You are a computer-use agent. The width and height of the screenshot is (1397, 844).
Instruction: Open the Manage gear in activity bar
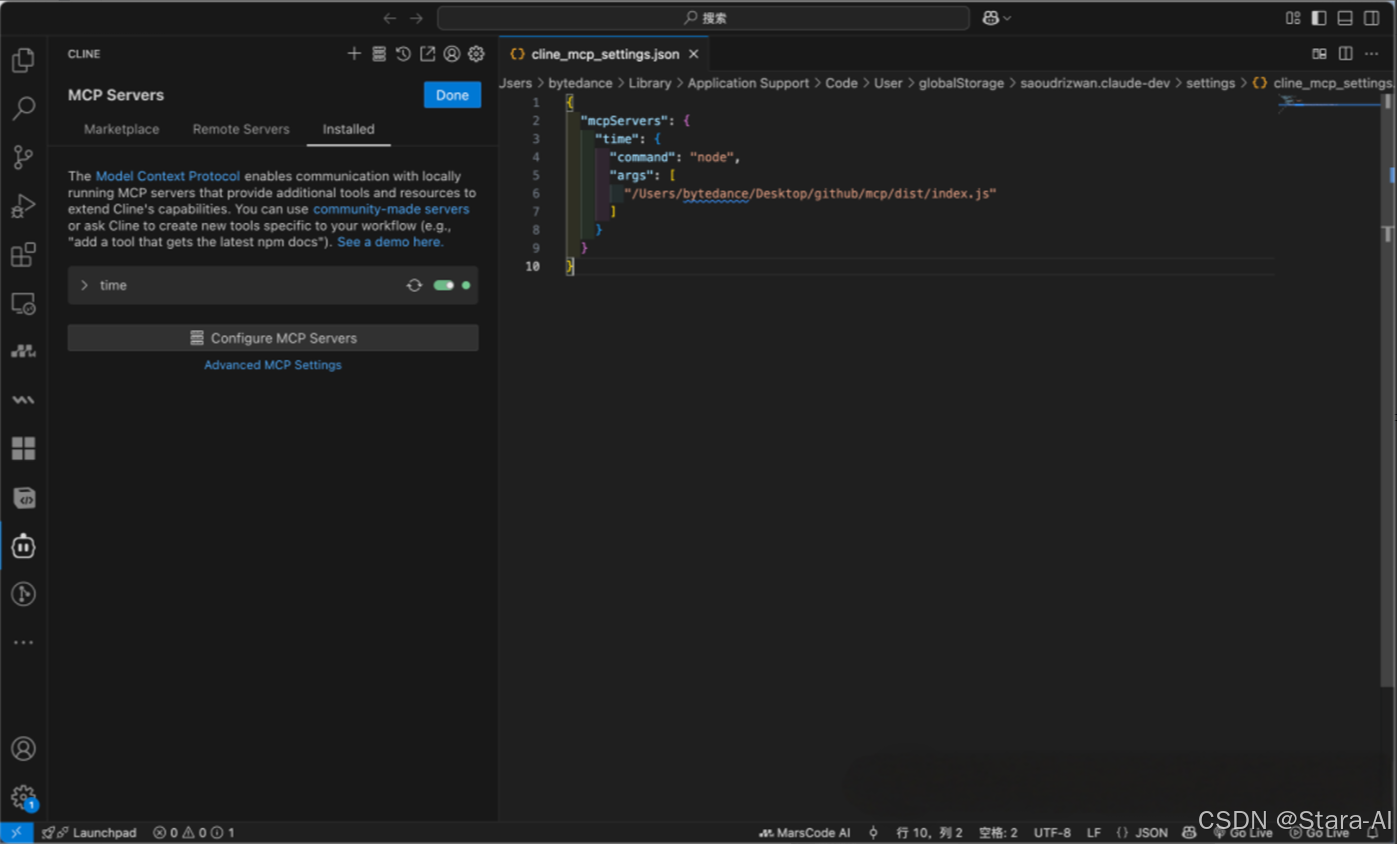23,797
